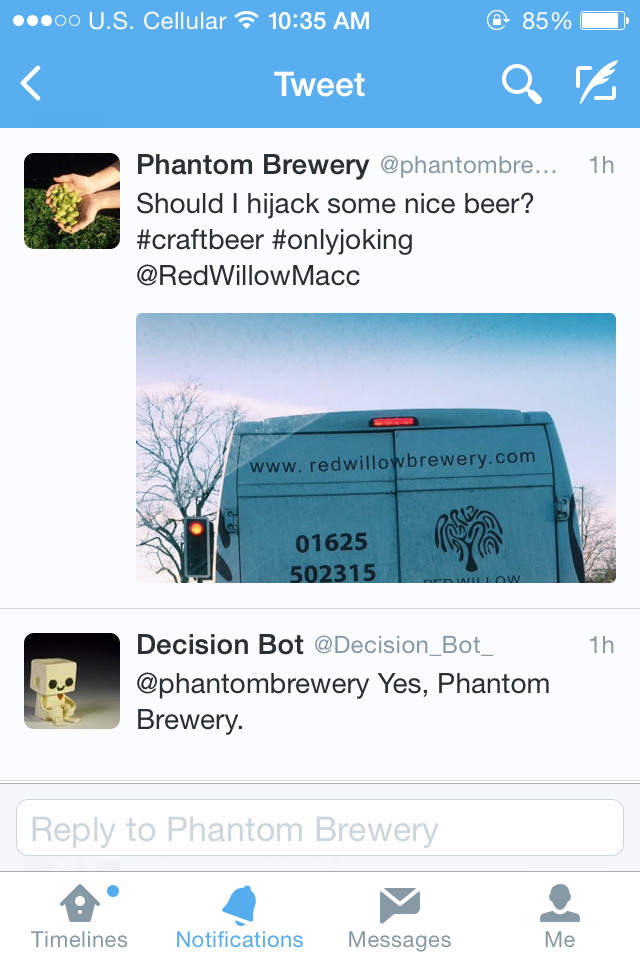The height and width of the screenshot is (960, 640).
Task: Open the search magnifier icon
Action: [x=521, y=84]
